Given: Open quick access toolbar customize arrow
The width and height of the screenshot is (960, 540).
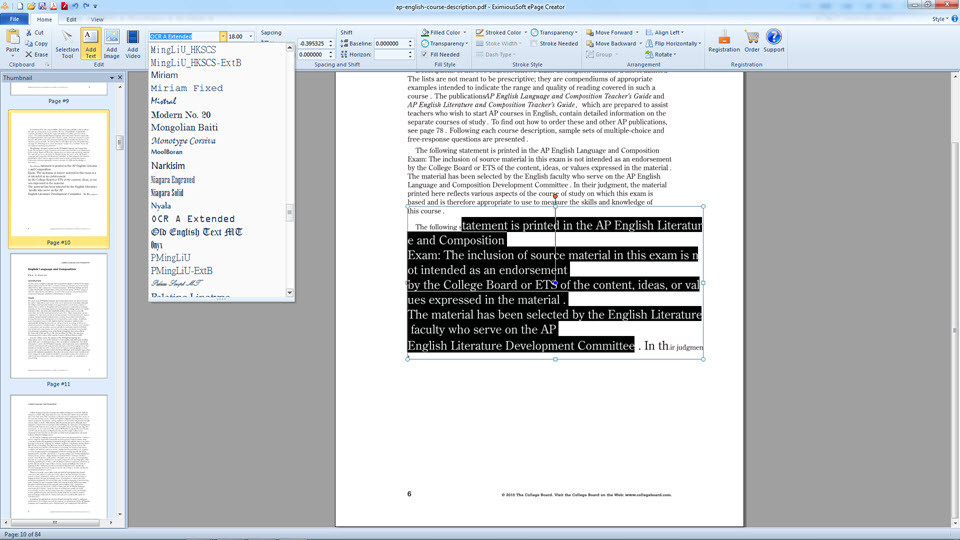Looking at the screenshot, I should (x=96, y=6).
